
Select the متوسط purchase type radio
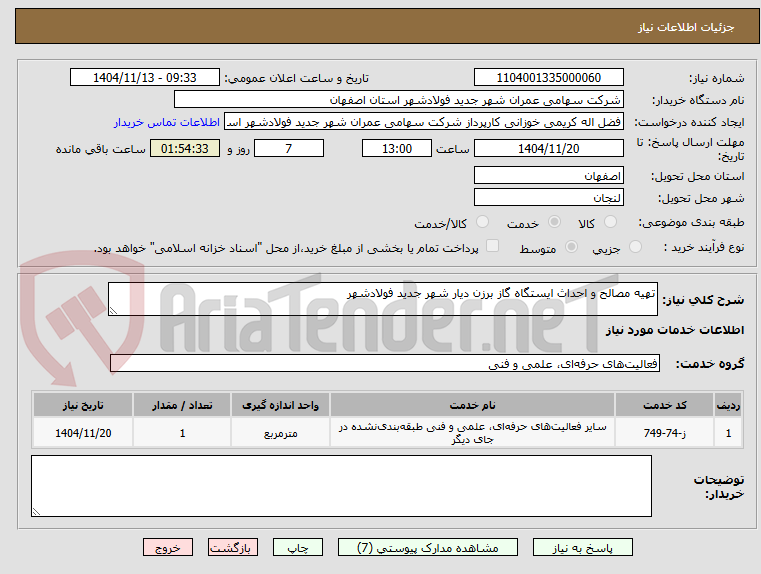(x=572, y=247)
